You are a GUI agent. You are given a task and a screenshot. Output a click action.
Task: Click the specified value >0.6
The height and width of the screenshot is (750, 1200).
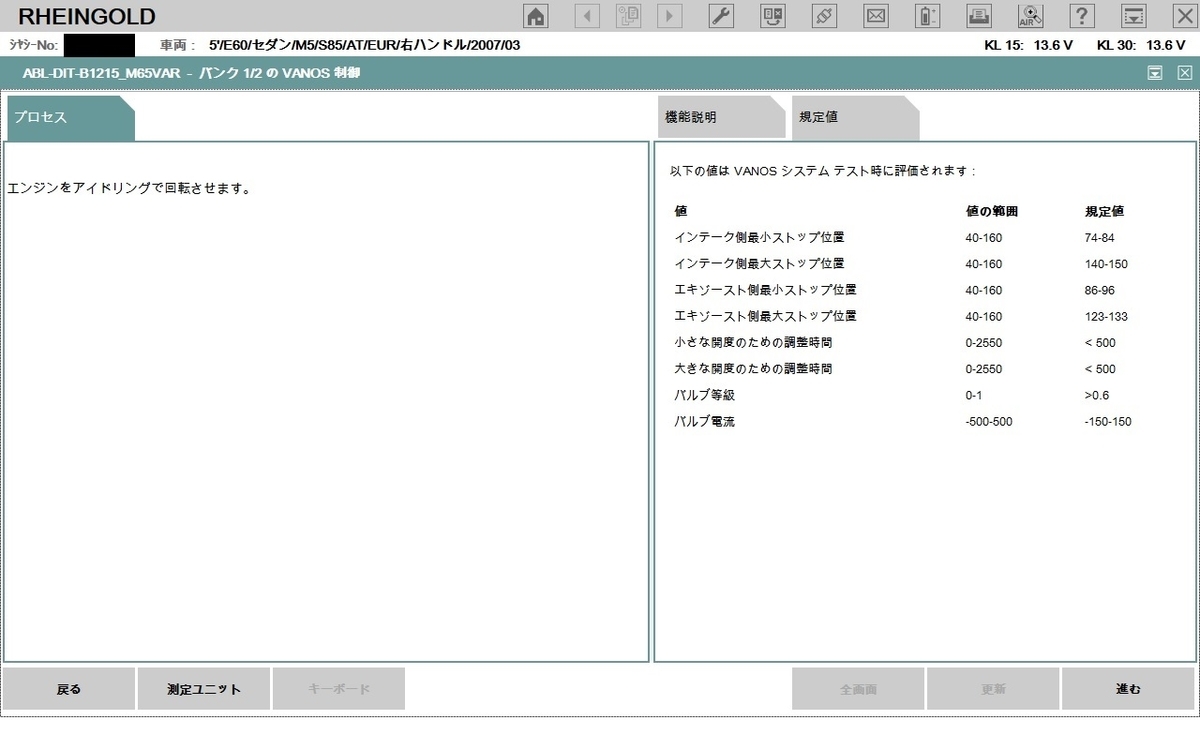click(1097, 395)
